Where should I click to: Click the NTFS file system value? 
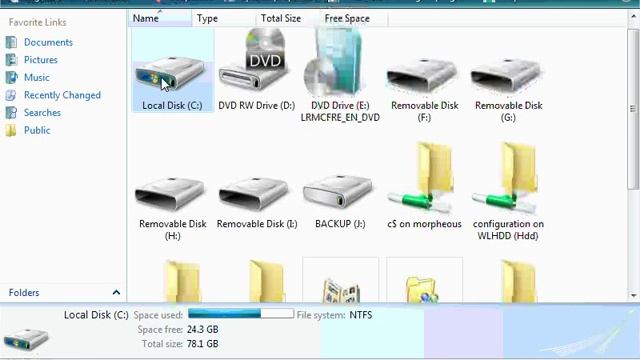click(361, 315)
